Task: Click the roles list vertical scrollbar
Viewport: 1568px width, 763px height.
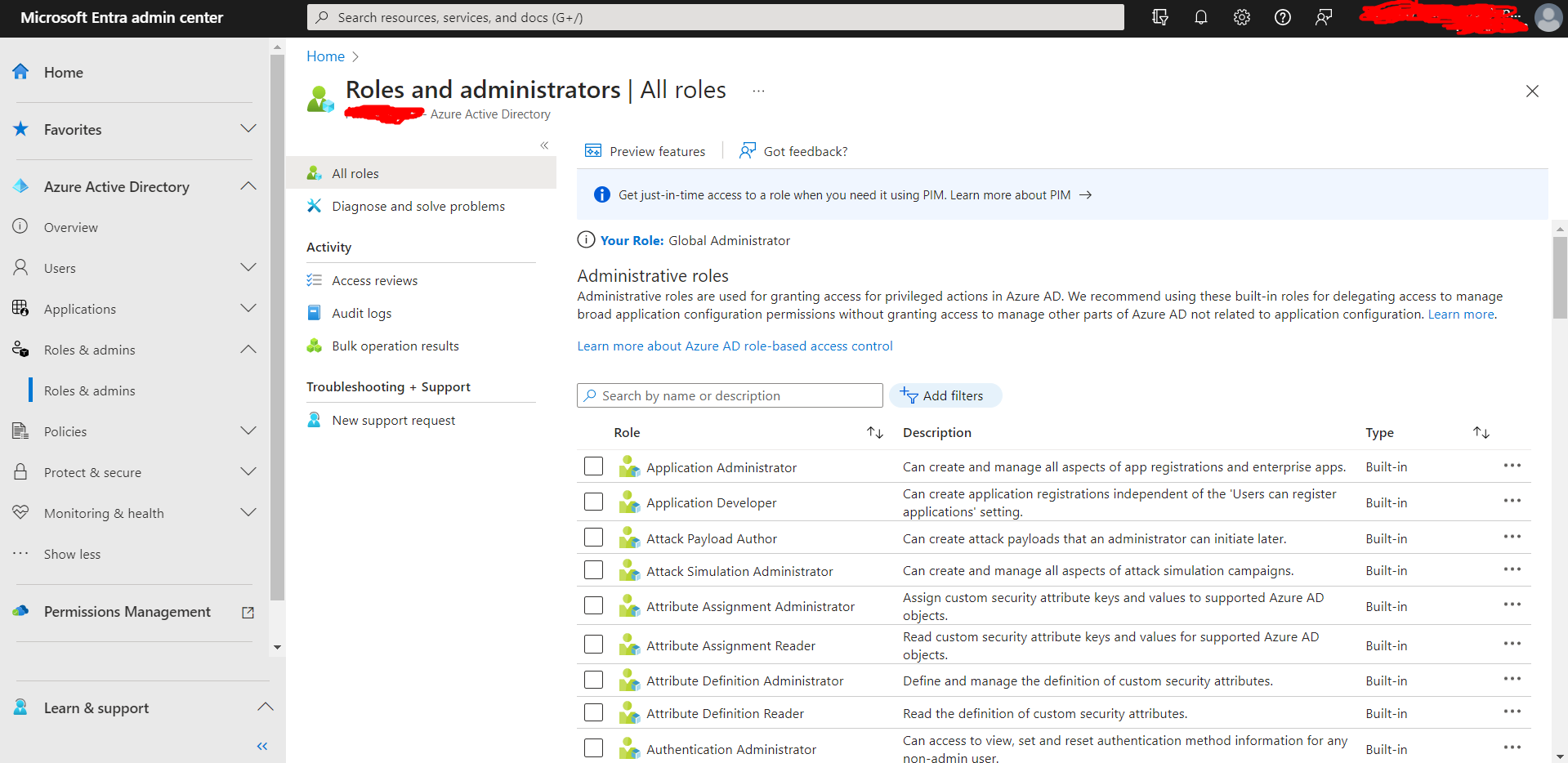Action: [x=1560, y=278]
